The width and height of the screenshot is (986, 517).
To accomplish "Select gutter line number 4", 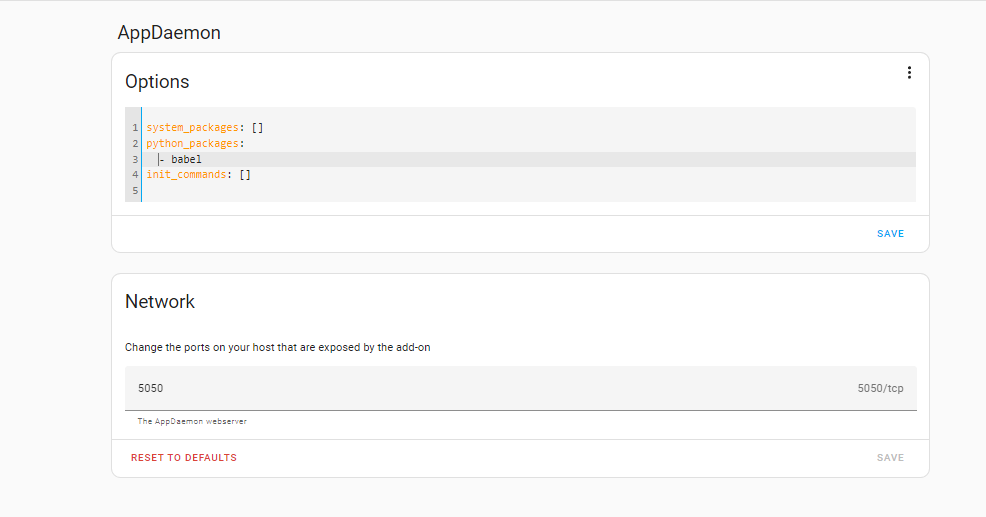I will pyautogui.click(x=134, y=175).
